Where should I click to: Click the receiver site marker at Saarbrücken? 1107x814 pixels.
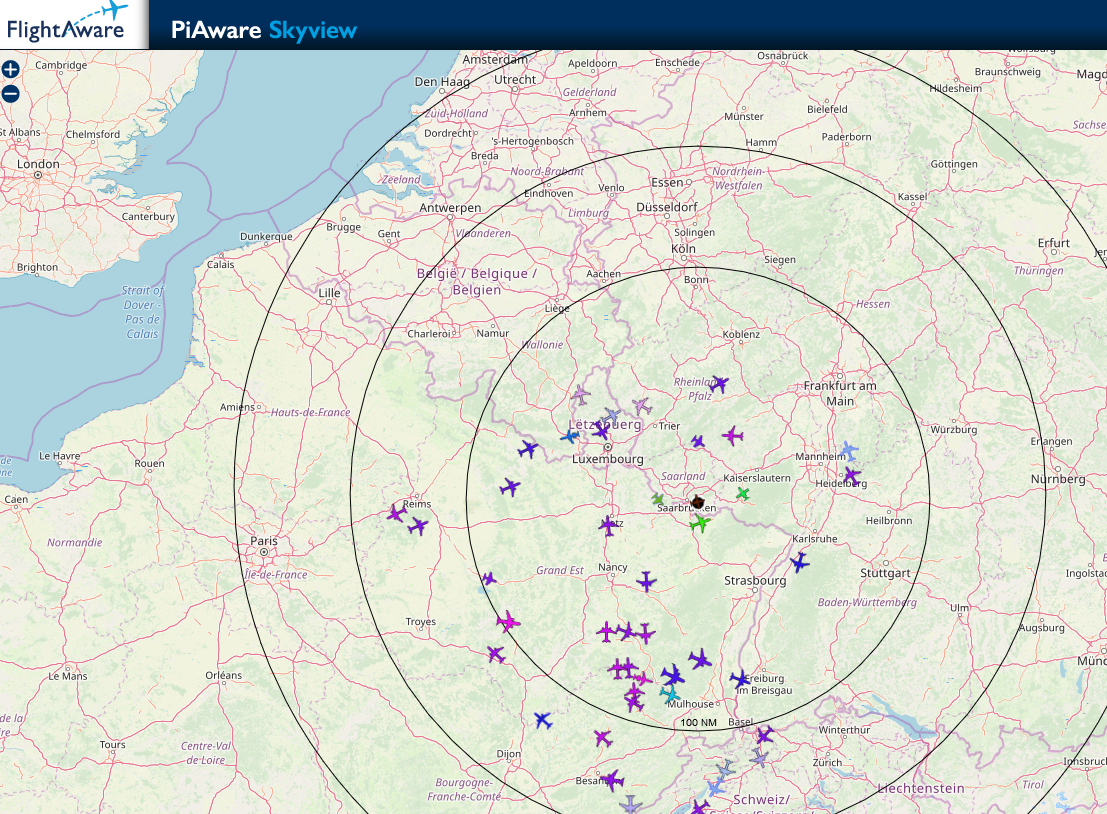(x=698, y=502)
